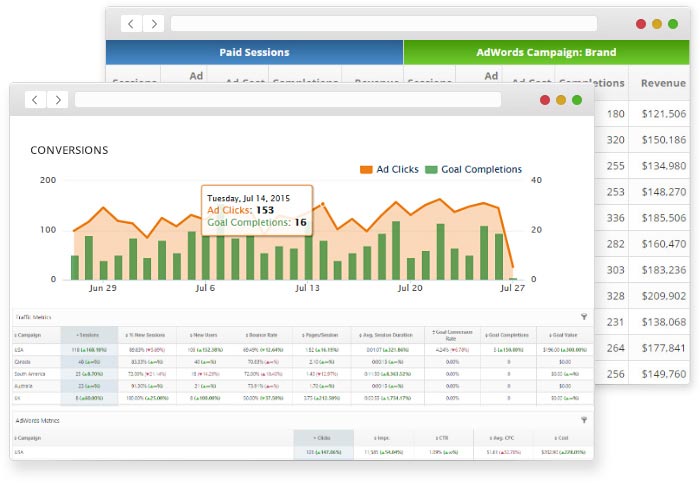Select the Paid Sessions header tab
This screenshot has height=485, width=700.
(254, 52)
